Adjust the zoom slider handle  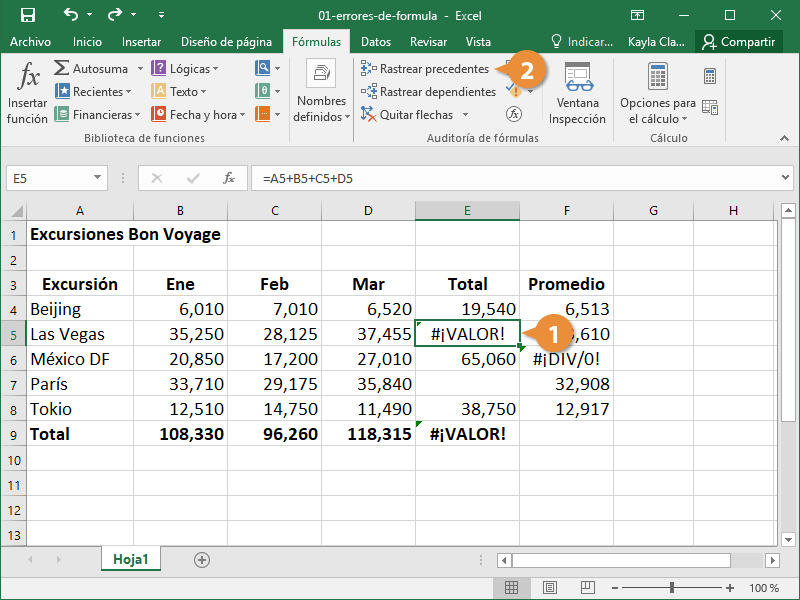(672, 588)
